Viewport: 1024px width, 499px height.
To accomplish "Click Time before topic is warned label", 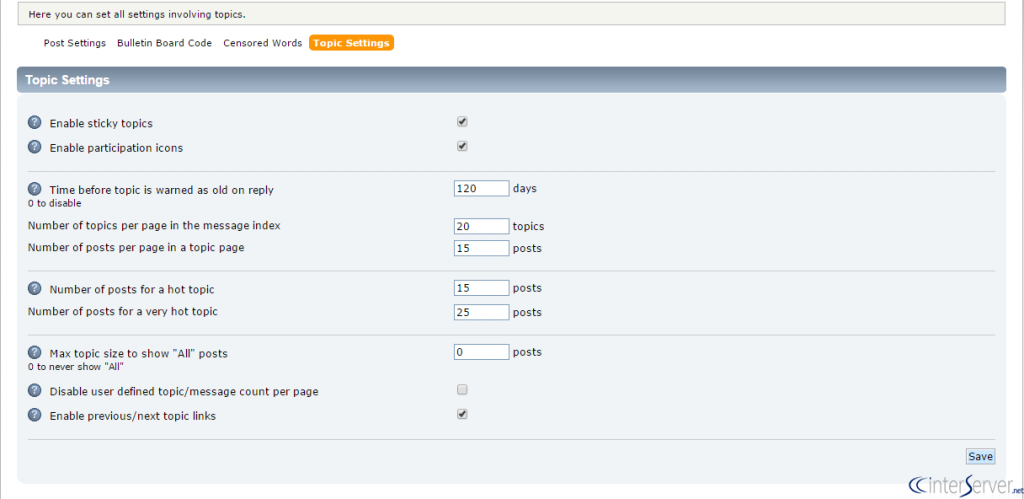I will click(161, 191).
